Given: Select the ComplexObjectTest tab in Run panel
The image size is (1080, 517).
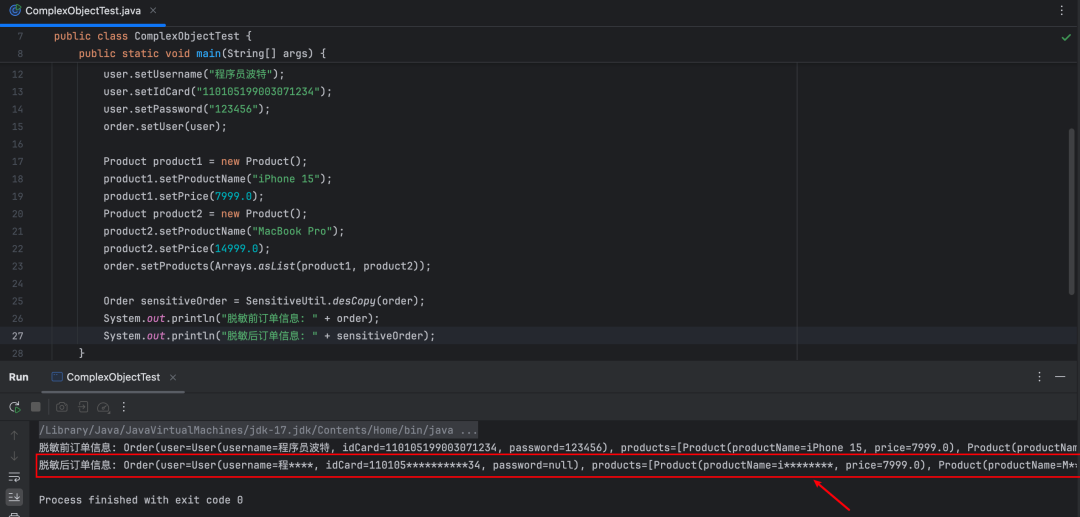Looking at the screenshot, I should point(113,377).
